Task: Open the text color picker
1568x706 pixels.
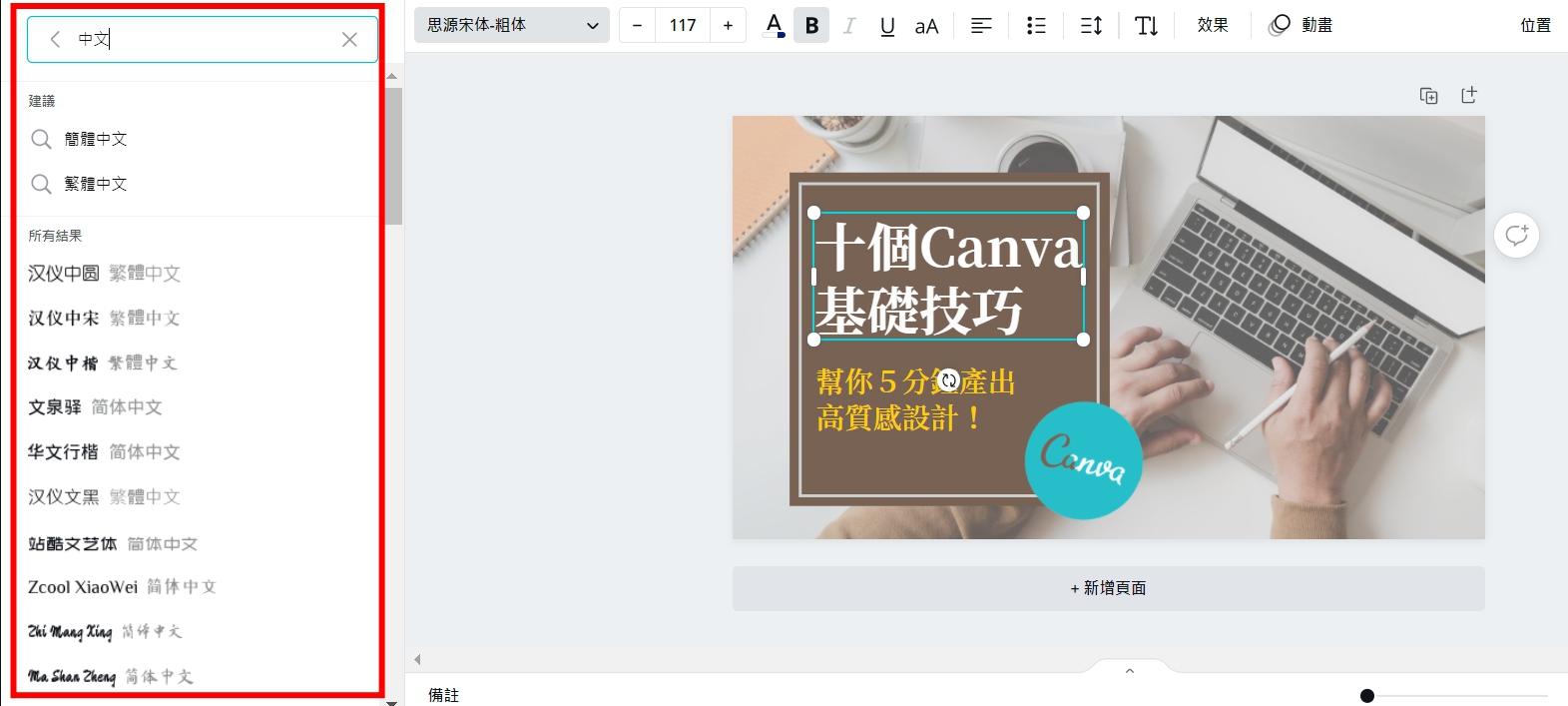Action: [774, 25]
